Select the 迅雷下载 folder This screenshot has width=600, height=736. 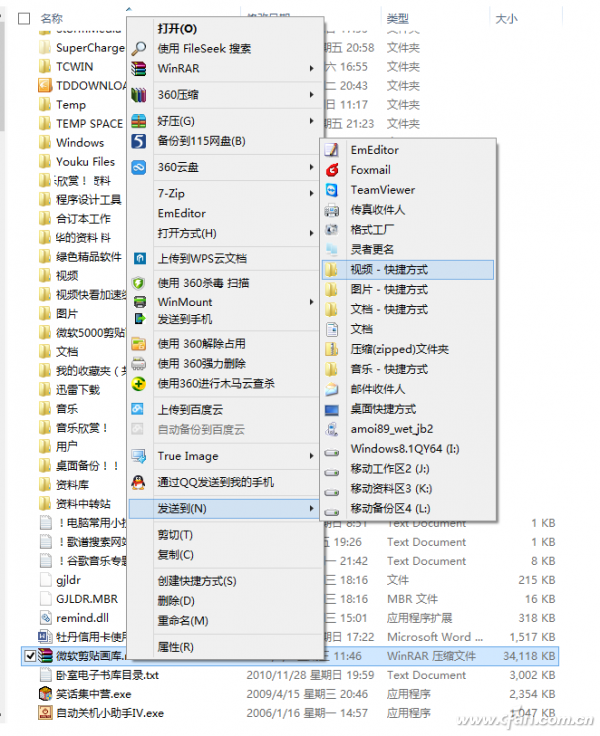[x=78, y=390]
